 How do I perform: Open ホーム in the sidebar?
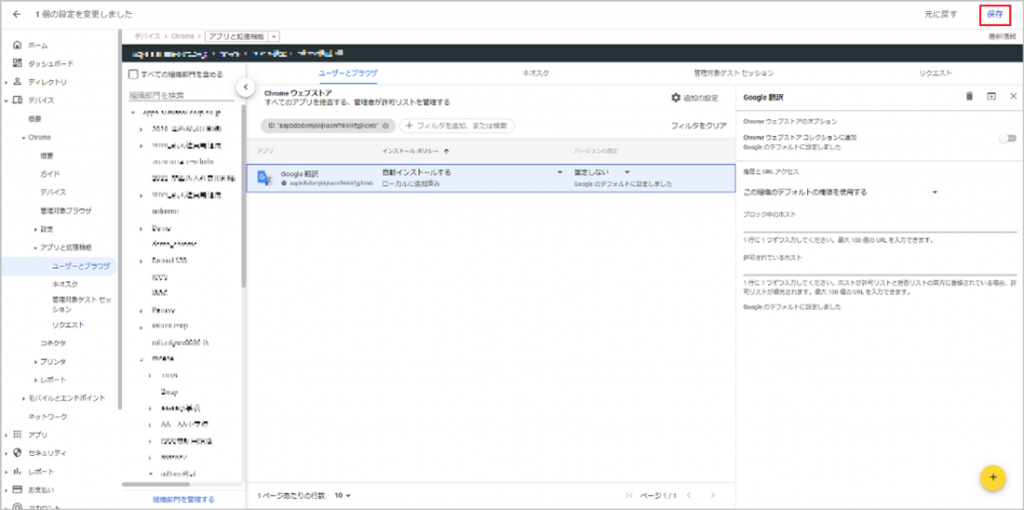[x=37, y=45]
